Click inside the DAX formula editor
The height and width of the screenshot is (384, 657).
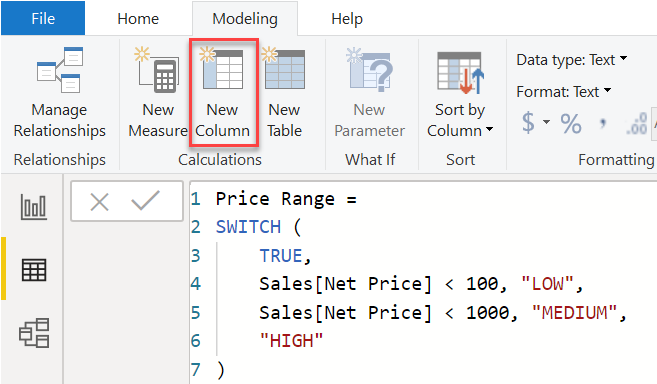coord(423,283)
